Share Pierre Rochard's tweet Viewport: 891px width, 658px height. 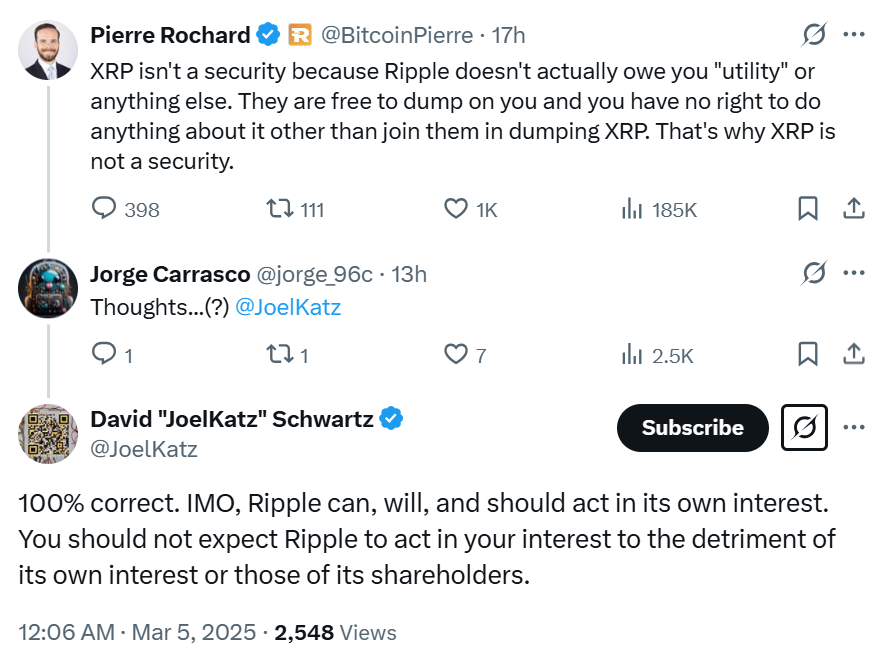[853, 209]
